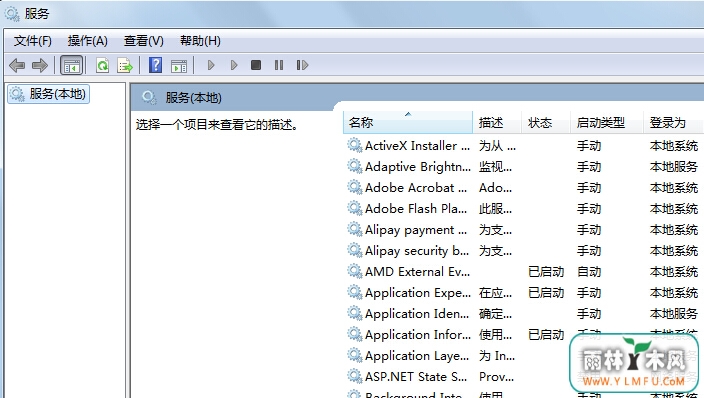704x398 pixels.
Task: Click 自动 startup type of AMD External Events
Action: (x=589, y=271)
